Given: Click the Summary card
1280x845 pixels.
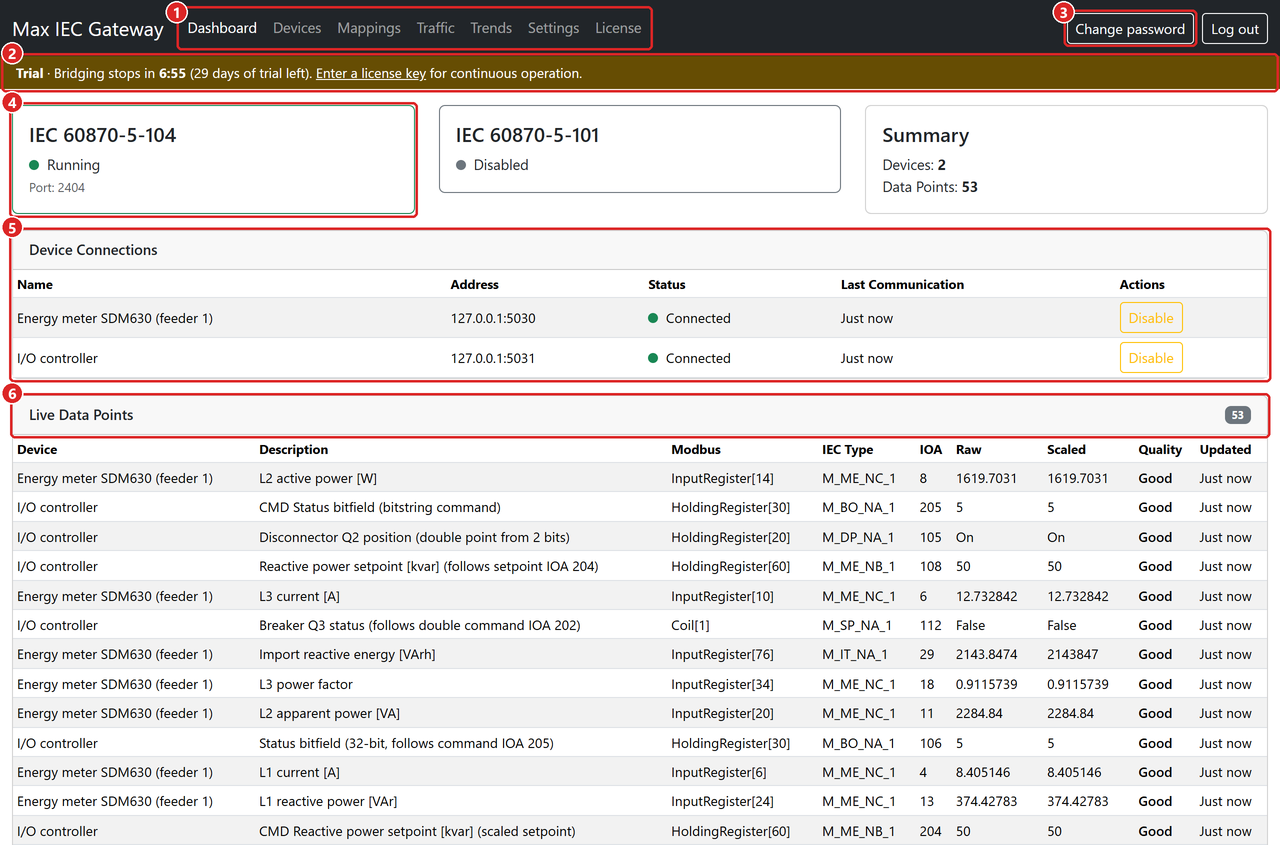Looking at the screenshot, I should pyautogui.click(x=1066, y=160).
